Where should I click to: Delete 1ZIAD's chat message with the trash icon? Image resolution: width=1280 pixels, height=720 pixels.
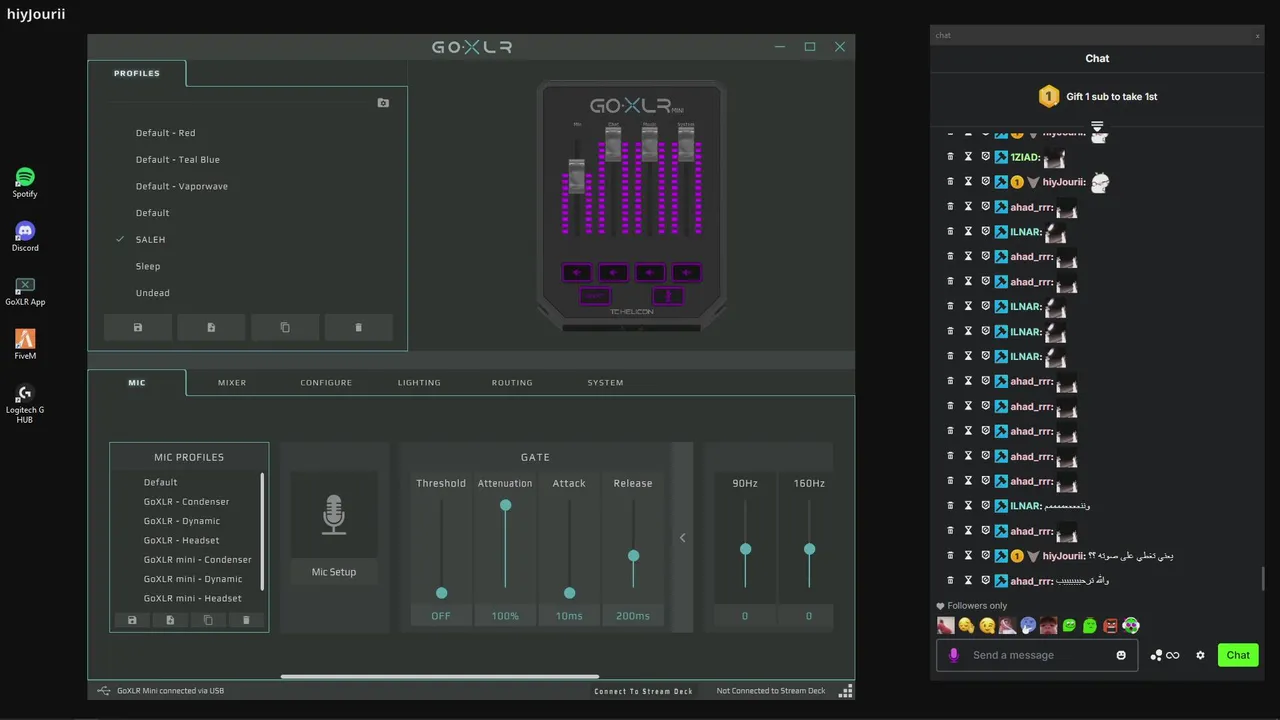tap(951, 157)
